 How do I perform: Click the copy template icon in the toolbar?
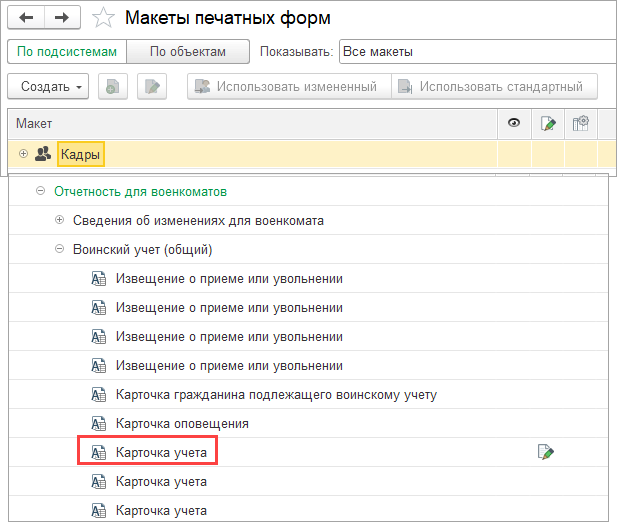(112, 86)
